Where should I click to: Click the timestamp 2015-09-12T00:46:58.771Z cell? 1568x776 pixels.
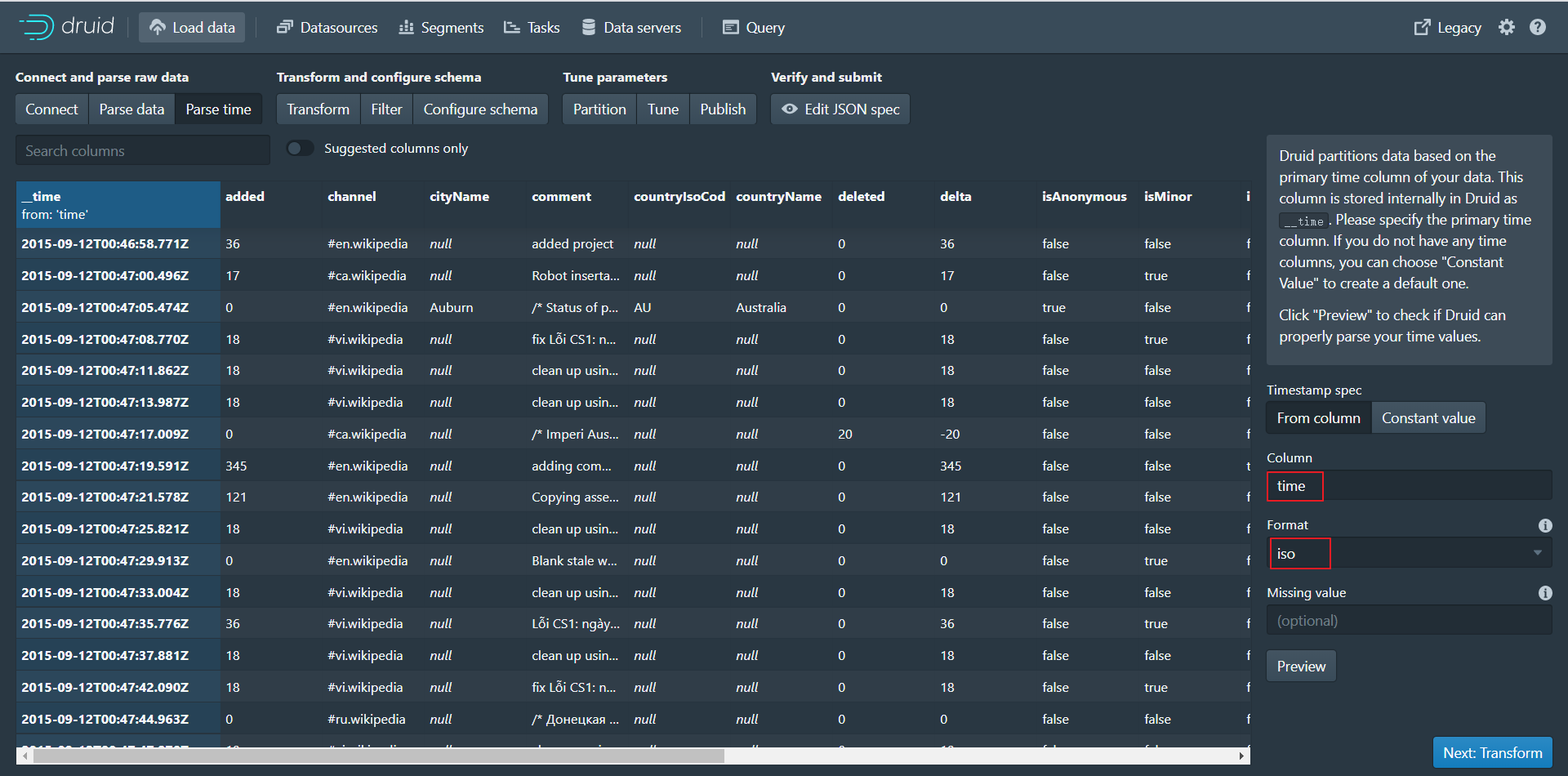(x=118, y=244)
